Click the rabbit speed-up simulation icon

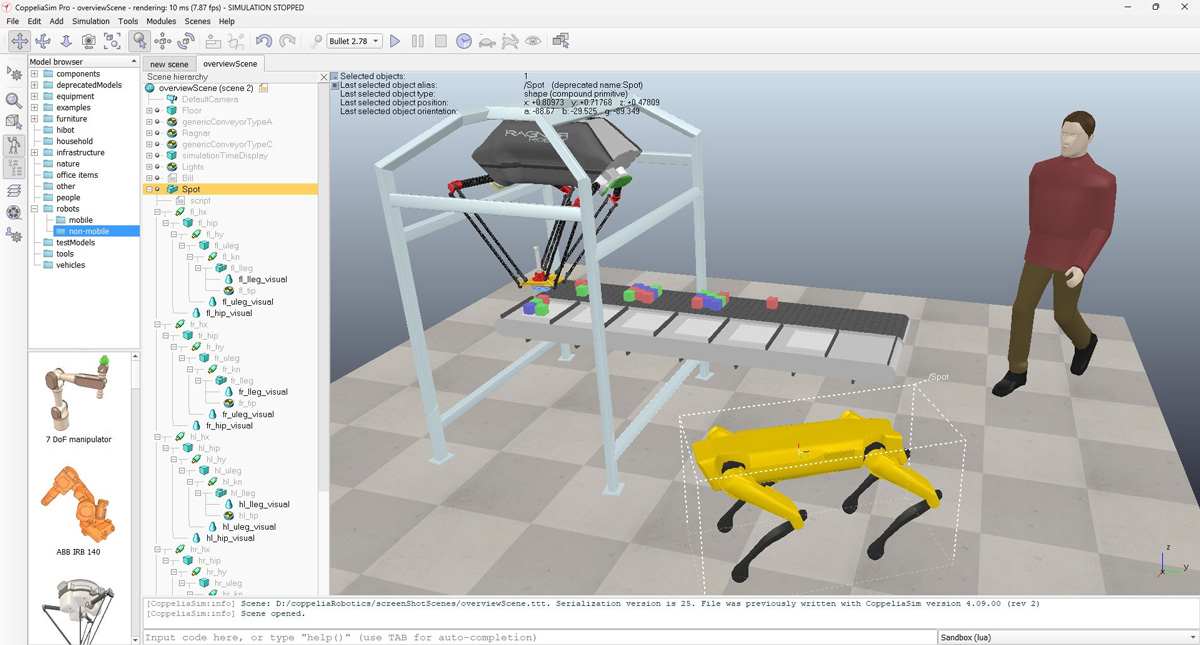pyautogui.click(x=510, y=41)
